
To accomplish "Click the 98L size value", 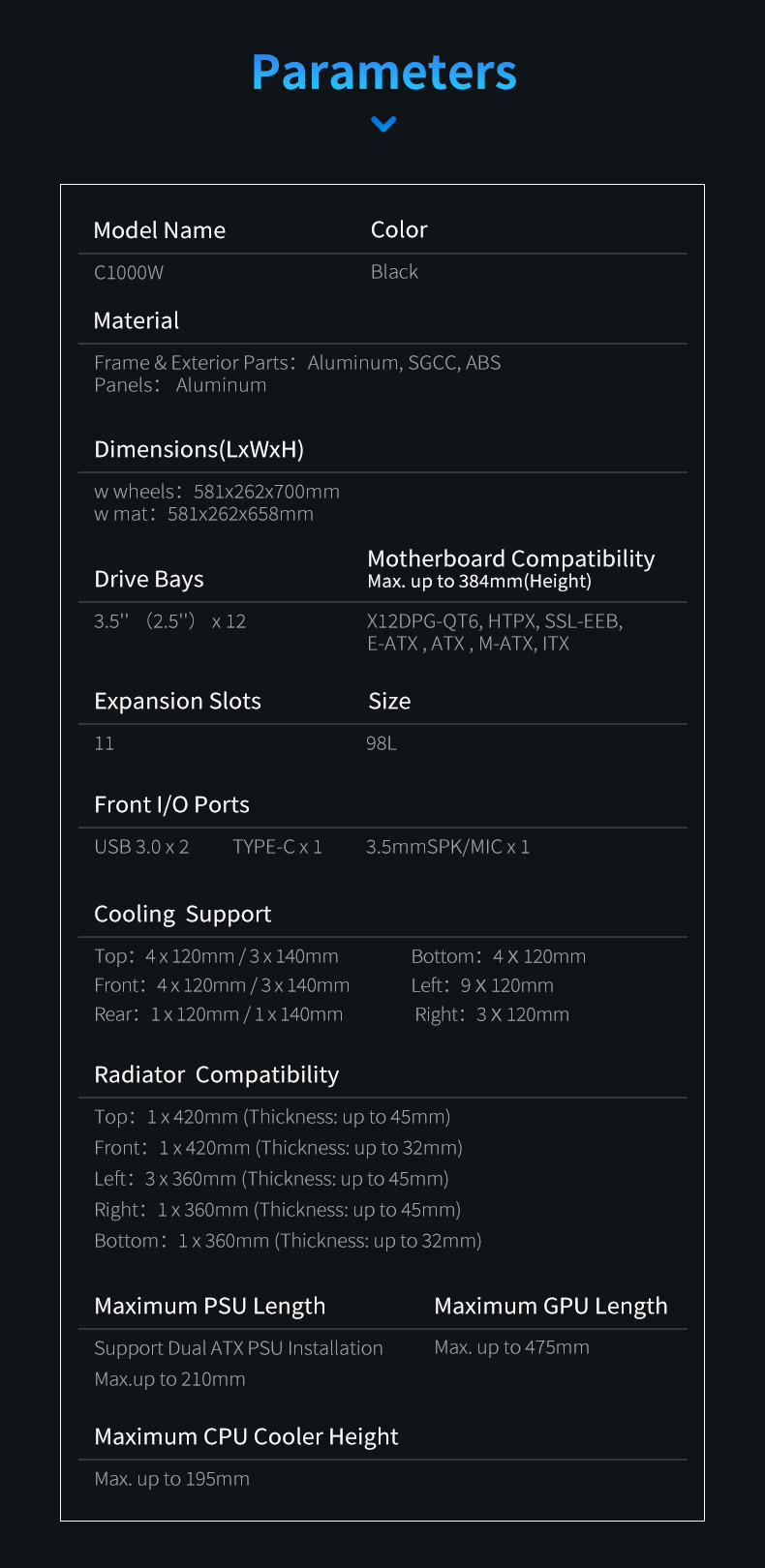I will pos(382,743).
